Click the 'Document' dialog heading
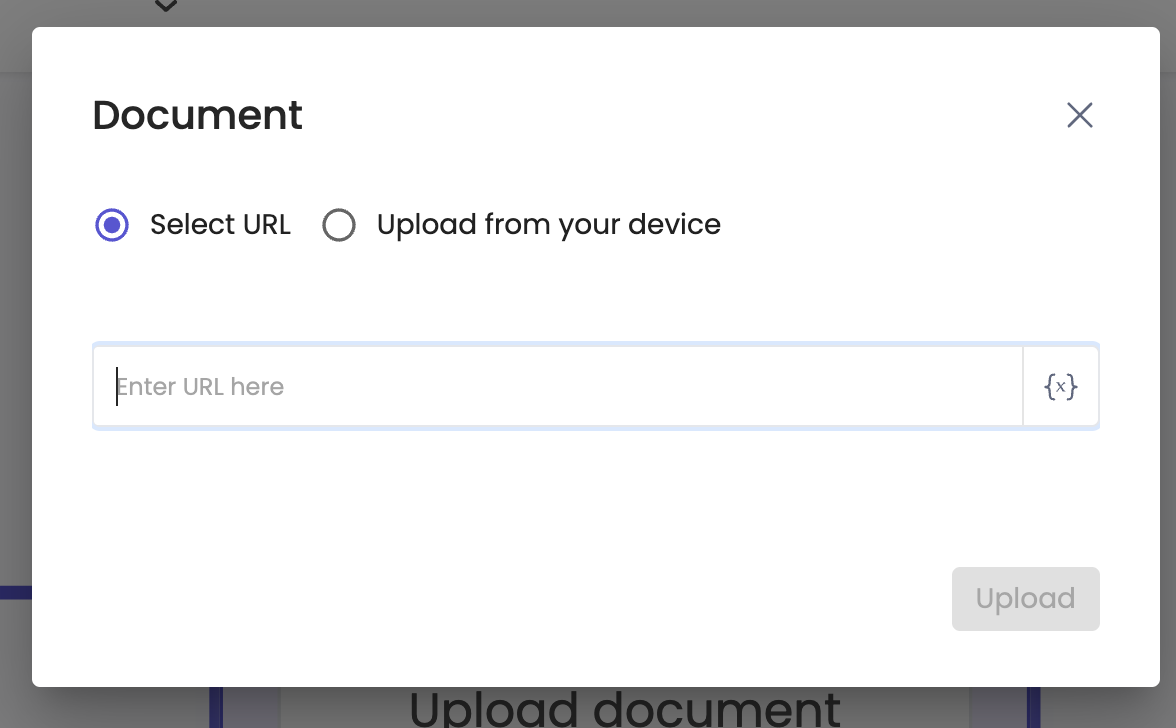Viewport: 1176px width, 728px height. tap(197, 115)
